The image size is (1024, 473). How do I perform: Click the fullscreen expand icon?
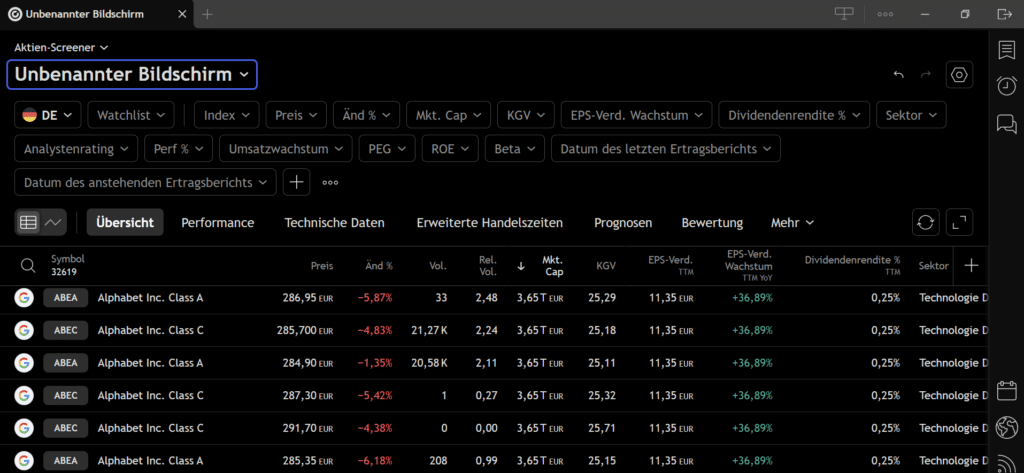coord(959,222)
